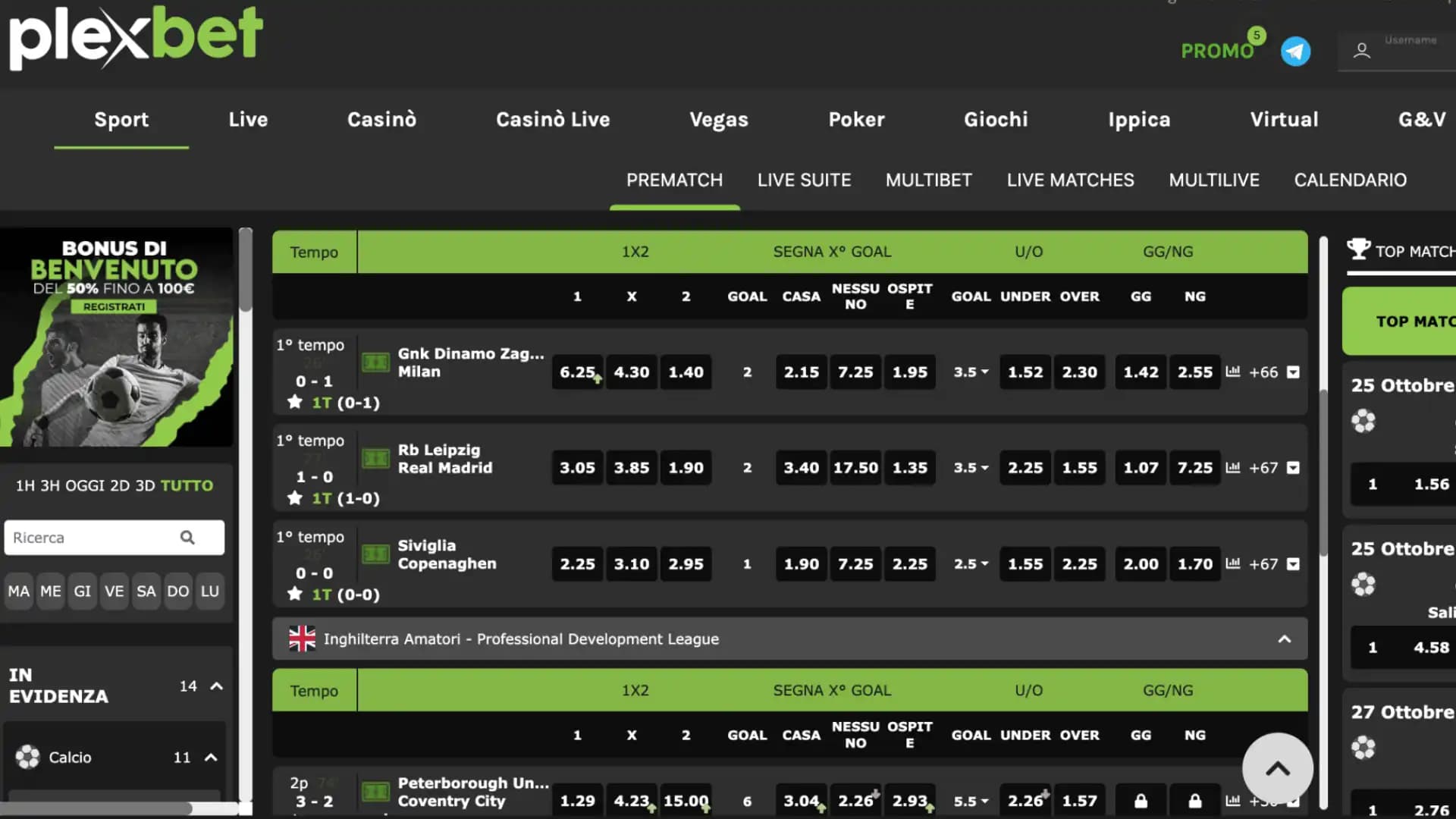The image size is (1456, 819).
Task: Enable the SA day filter
Action: 146,591
